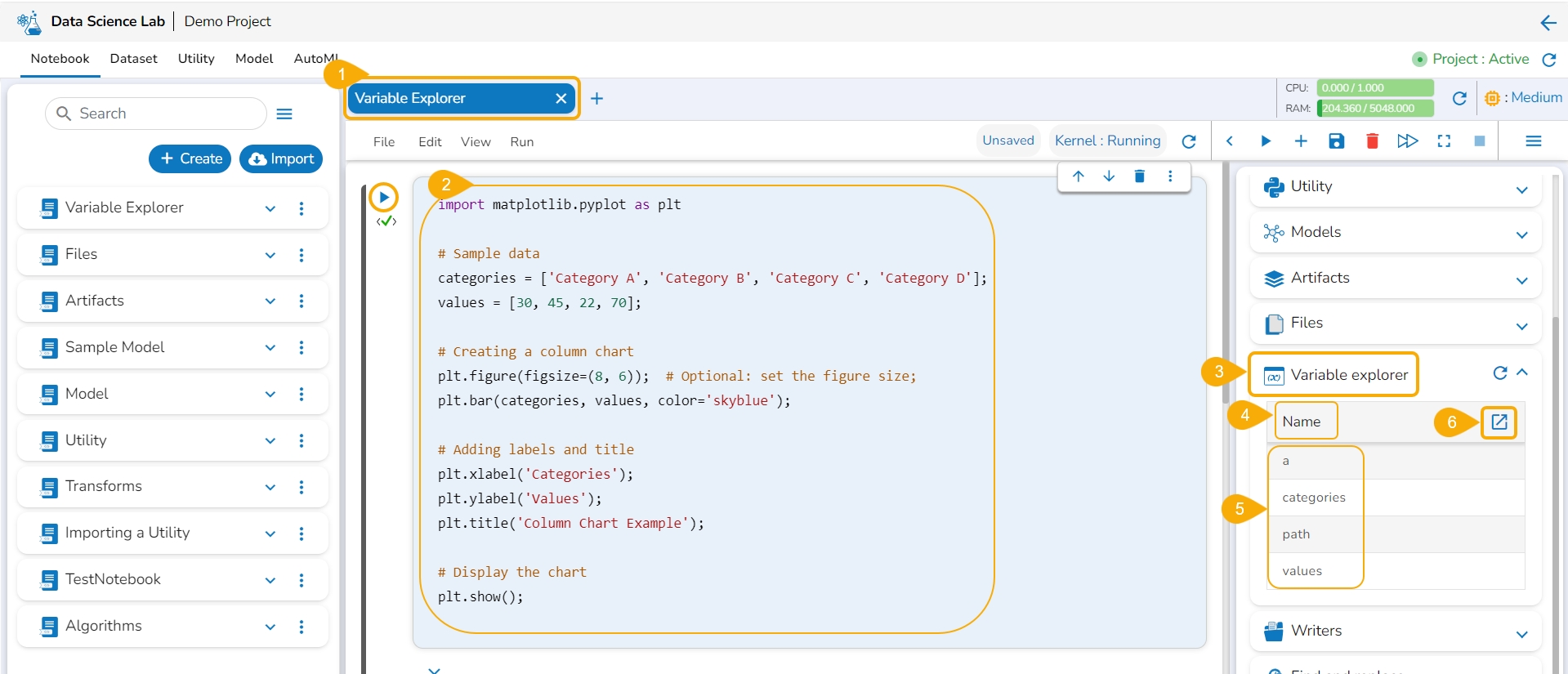The width and height of the screenshot is (1568, 674).
Task: Refresh the kernel next to Kernel status
Action: [x=1189, y=141]
